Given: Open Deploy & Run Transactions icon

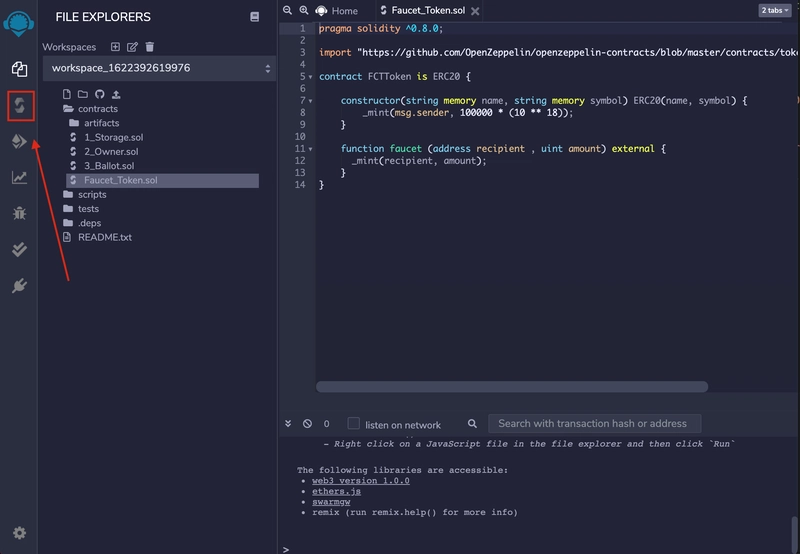Looking at the screenshot, I should pos(19,141).
